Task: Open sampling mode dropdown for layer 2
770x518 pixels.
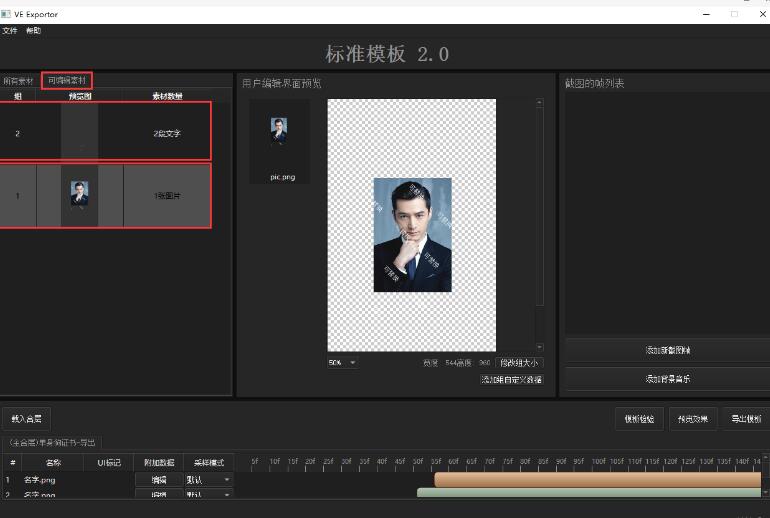Action: (208, 493)
